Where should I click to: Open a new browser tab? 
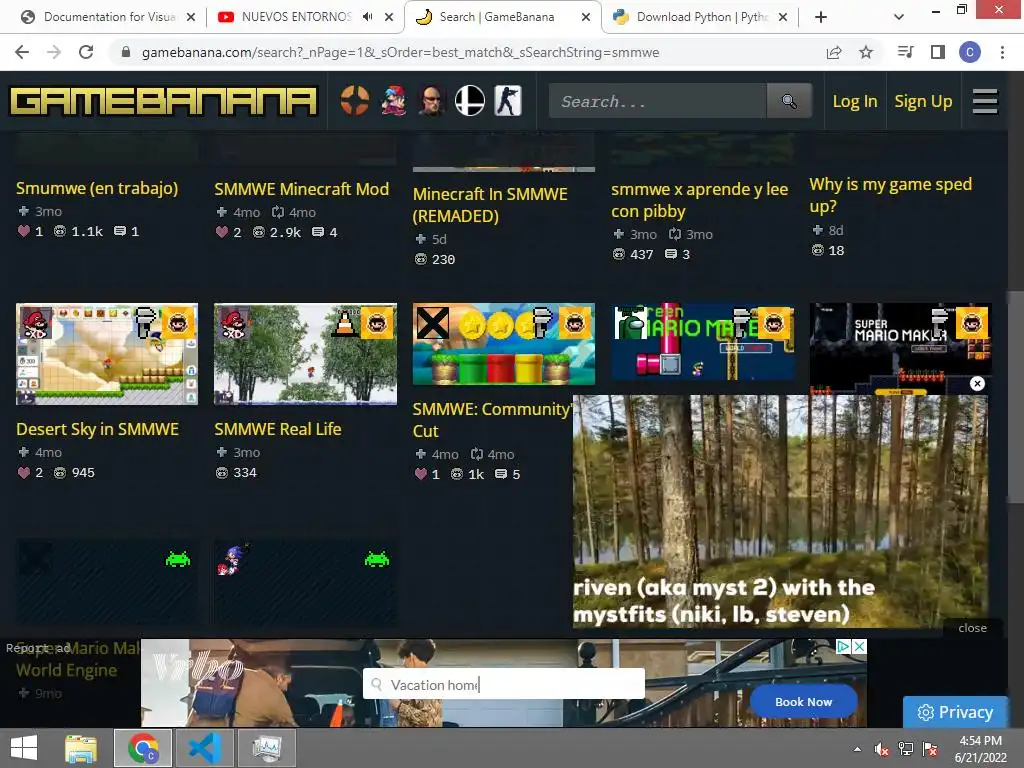821,17
